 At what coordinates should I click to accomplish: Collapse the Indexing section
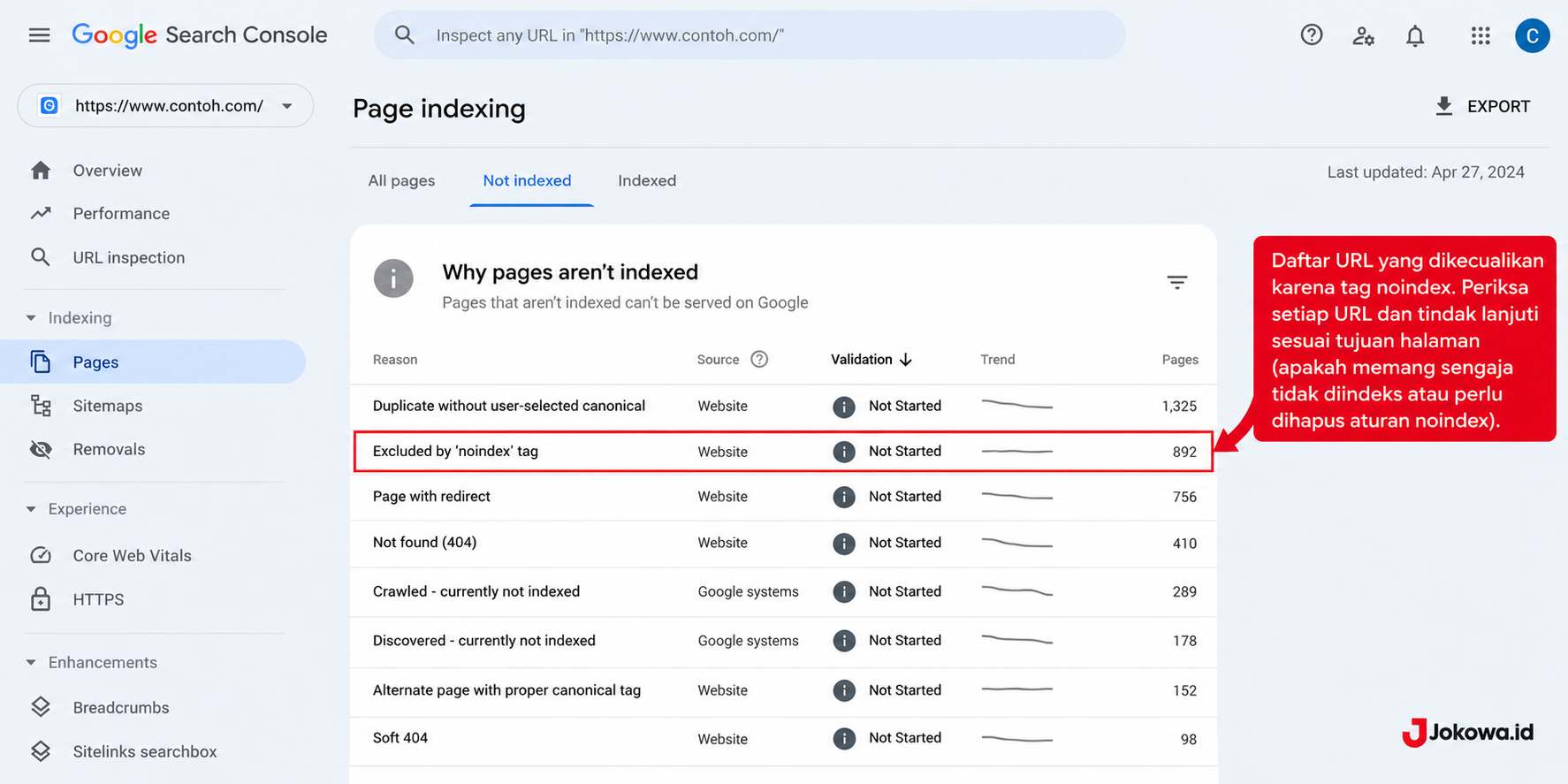(x=31, y=318)
